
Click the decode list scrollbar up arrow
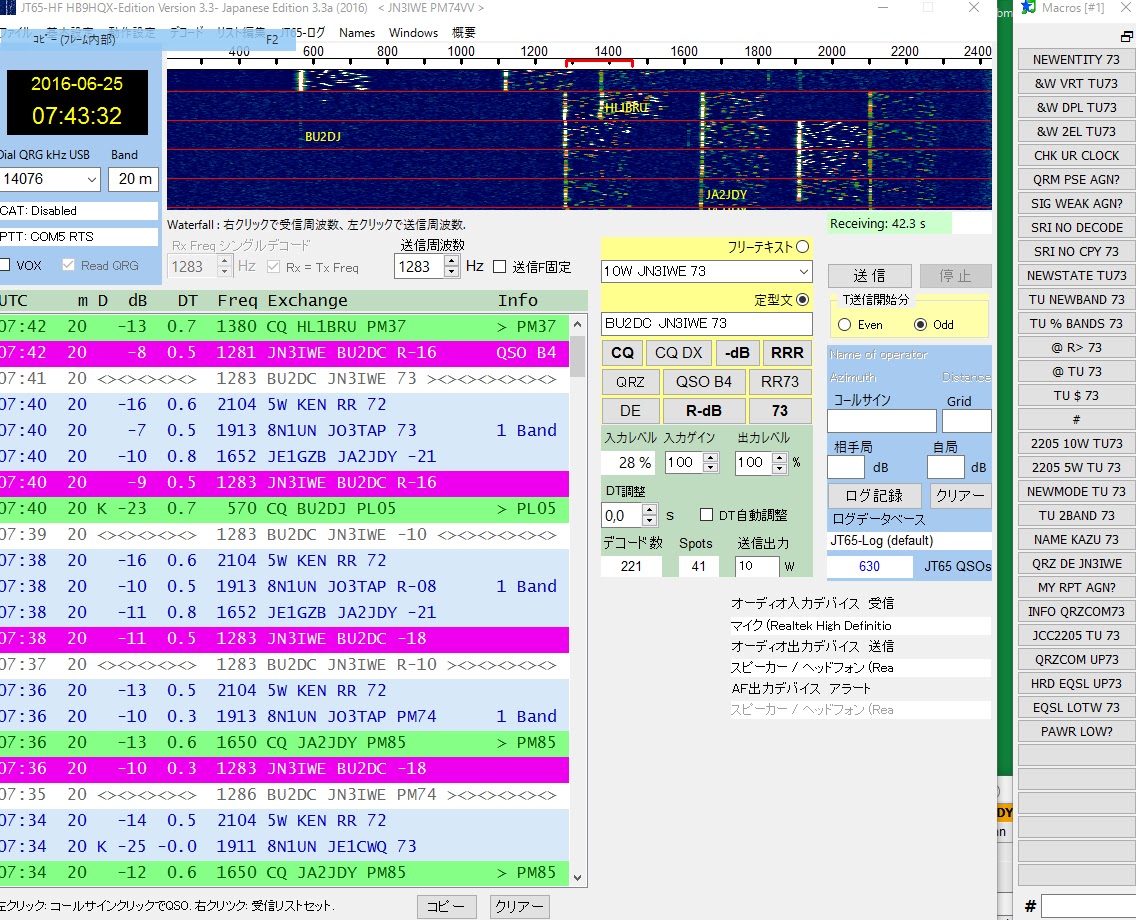577,325
